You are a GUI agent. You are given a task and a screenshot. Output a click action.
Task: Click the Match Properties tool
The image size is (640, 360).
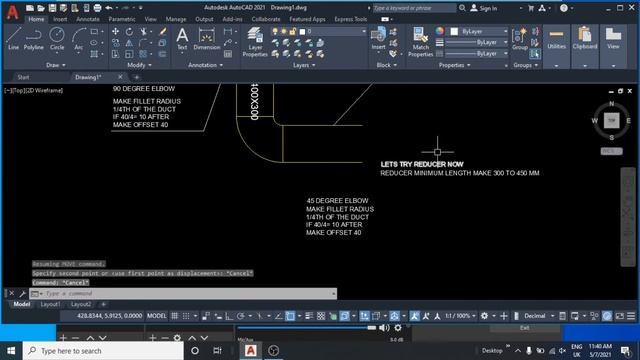(420, 42)
